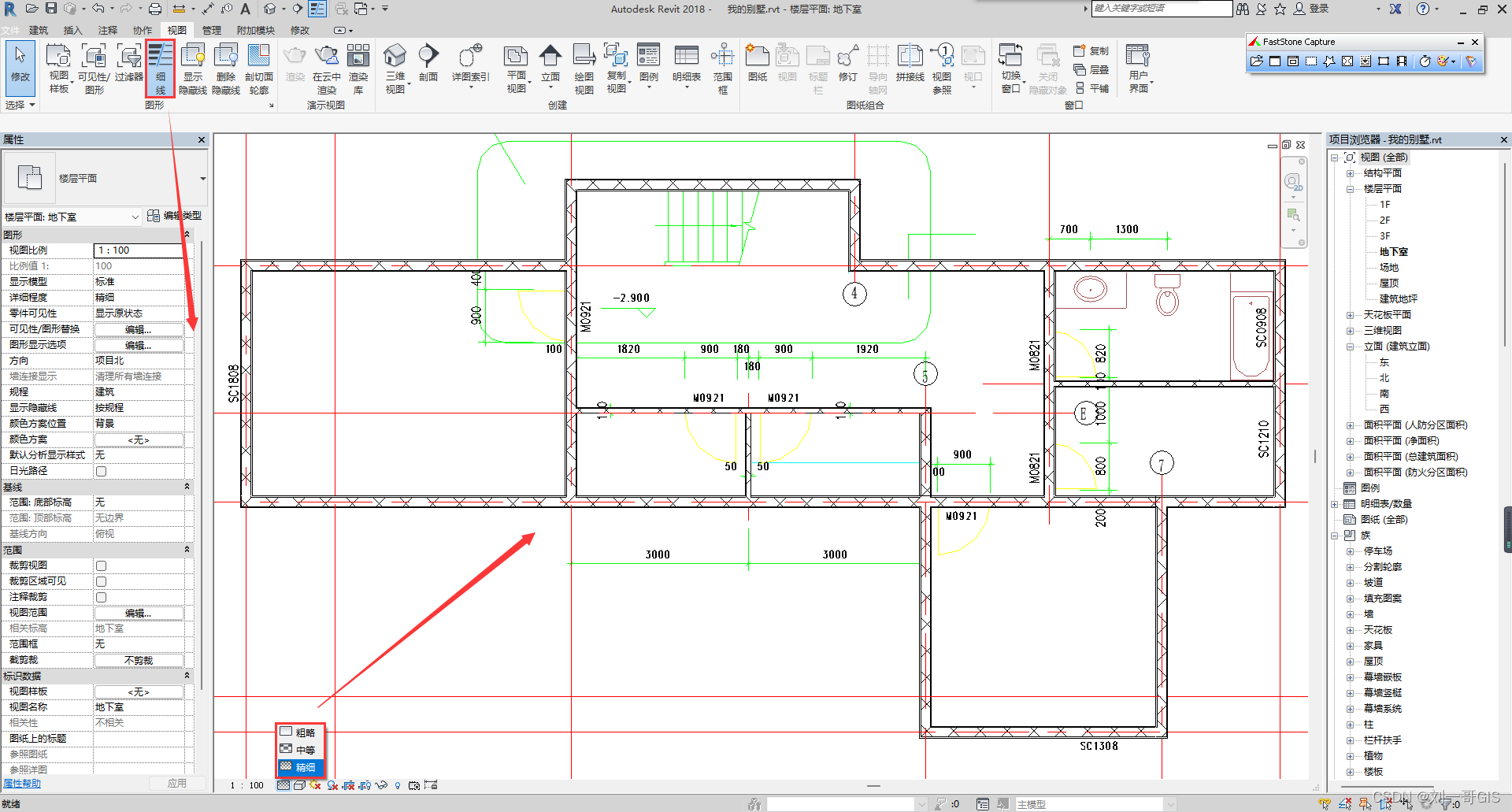Click 编辑 button for 可见性/图形替换
Image resolution: width=1512 pixels, height=812 pixels.
click(139, 329)
